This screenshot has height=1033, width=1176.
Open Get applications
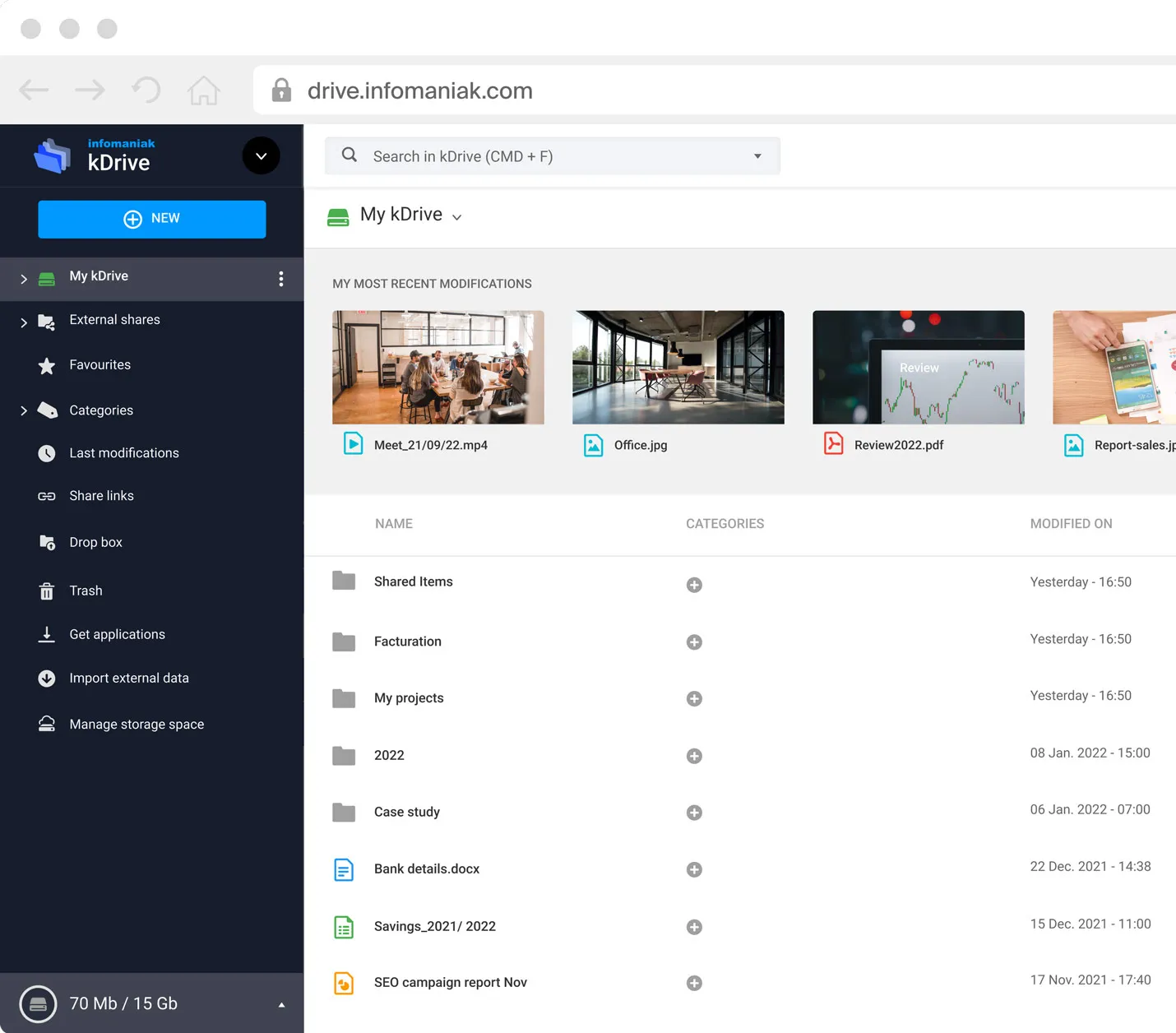tap(117, 634)
